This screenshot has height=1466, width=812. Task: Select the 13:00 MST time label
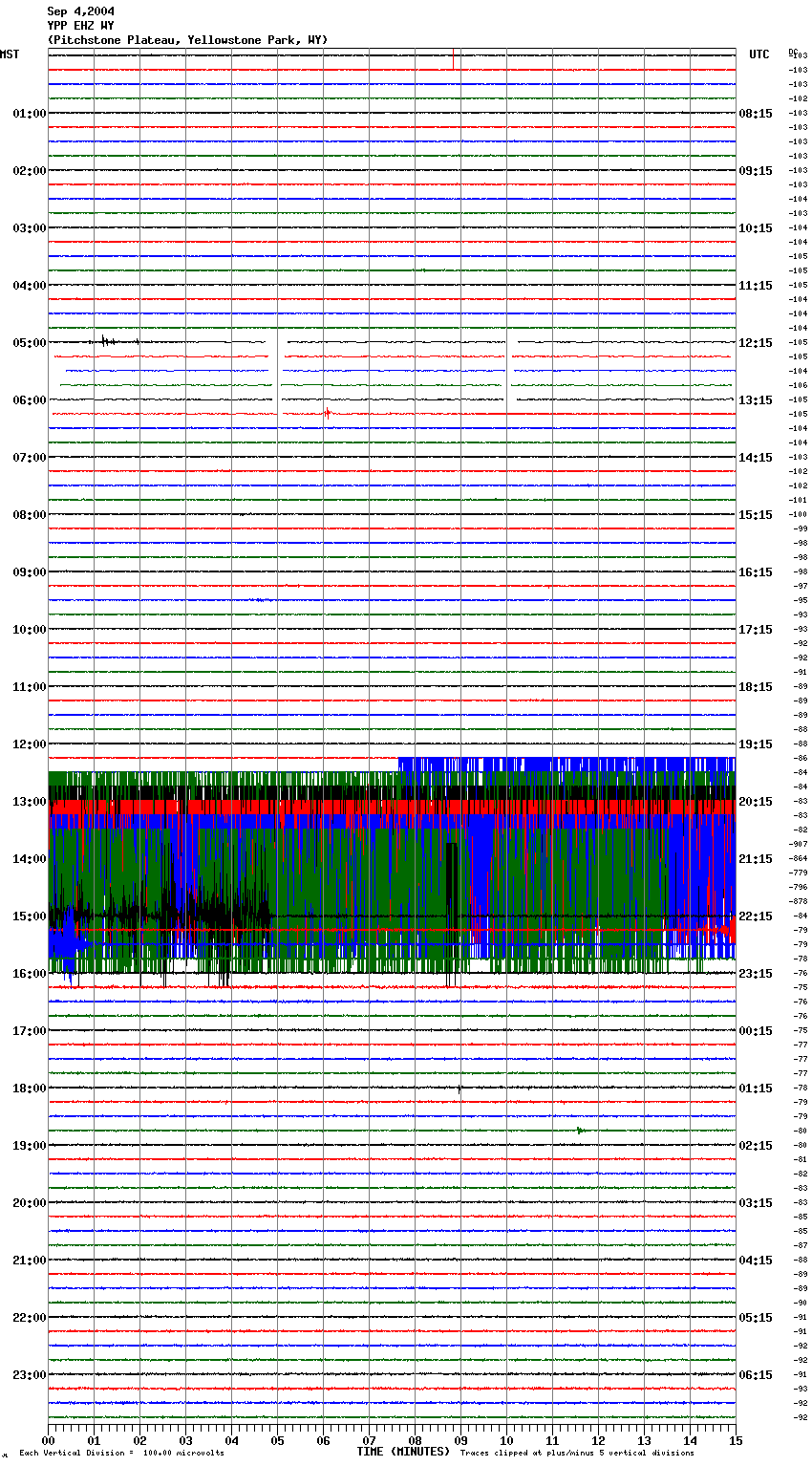tap(30, 802)
